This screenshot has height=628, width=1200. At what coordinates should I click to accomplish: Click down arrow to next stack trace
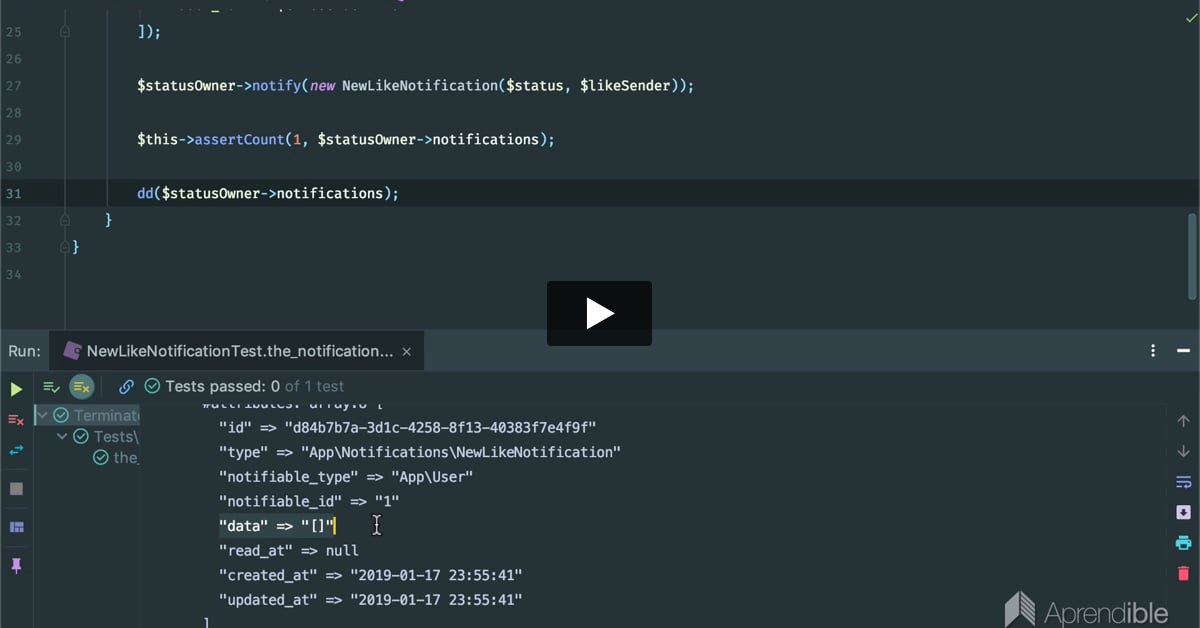click(x=1183, y=451)
